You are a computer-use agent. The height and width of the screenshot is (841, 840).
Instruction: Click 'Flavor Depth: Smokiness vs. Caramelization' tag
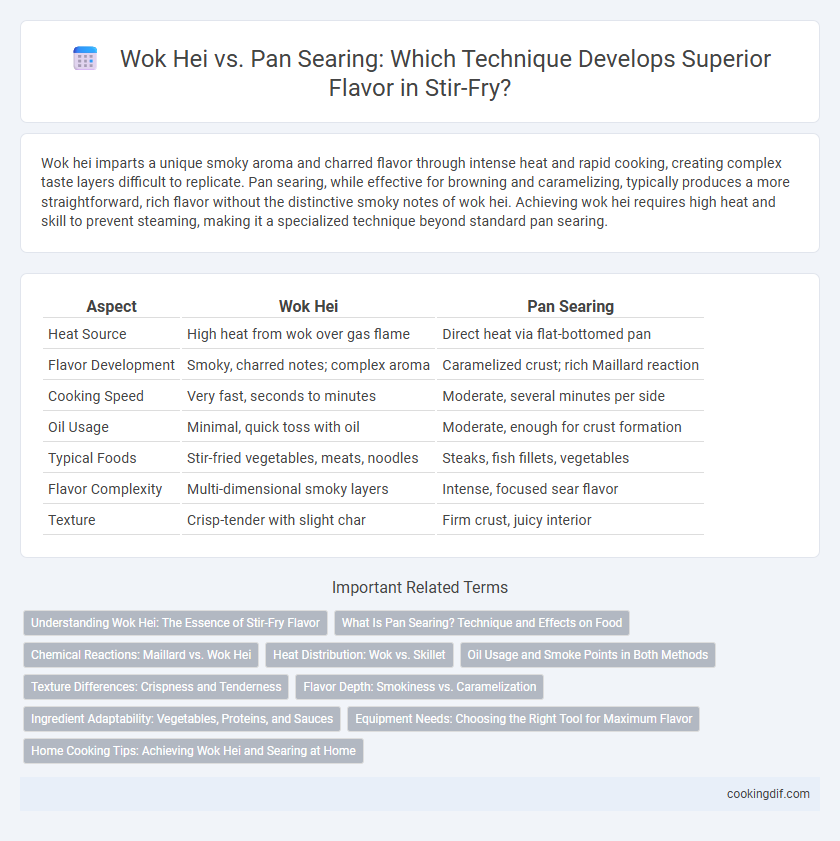tap(419, 687)
